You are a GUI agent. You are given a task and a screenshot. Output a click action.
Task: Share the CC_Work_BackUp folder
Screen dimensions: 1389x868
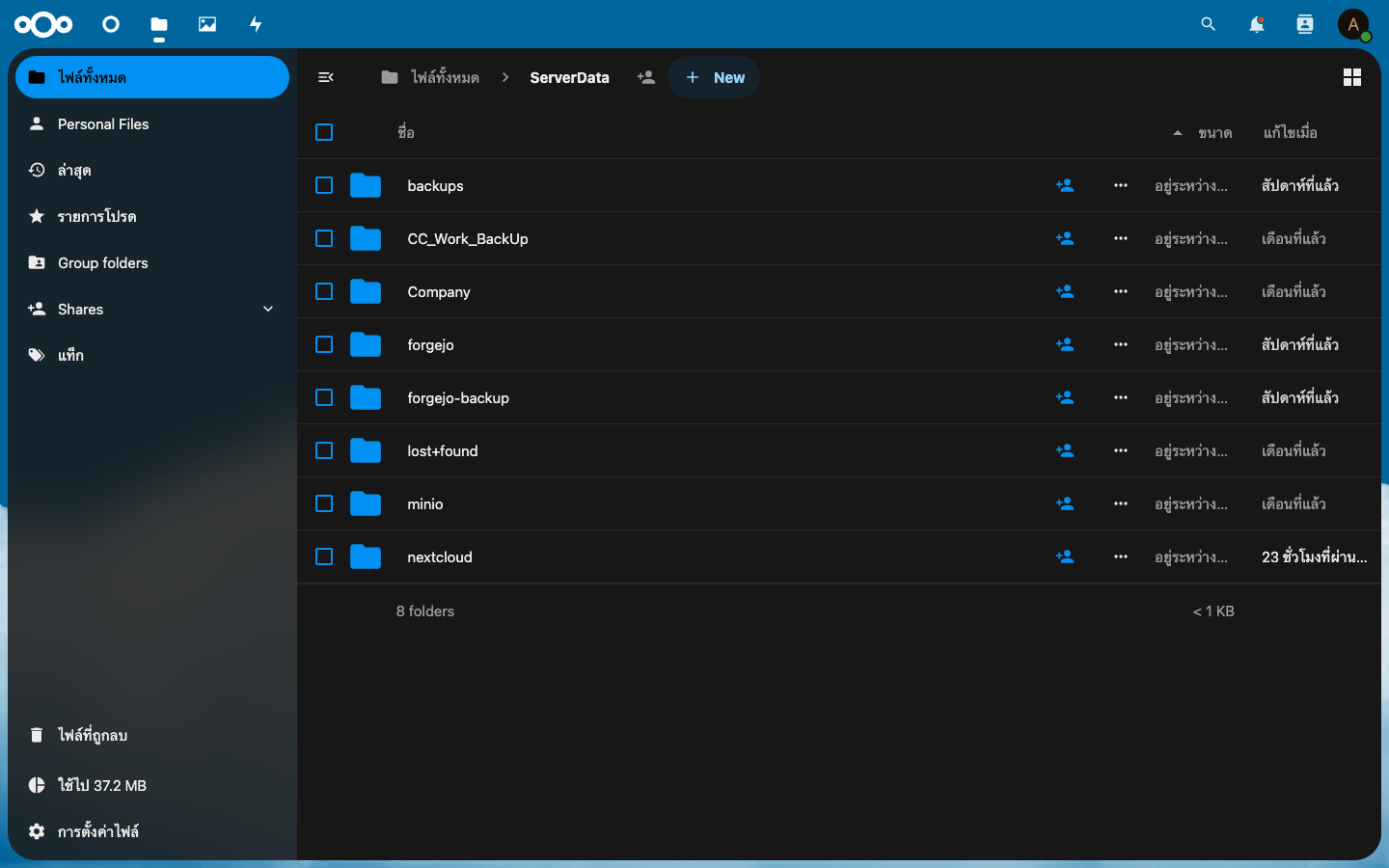pos(1065,238)
